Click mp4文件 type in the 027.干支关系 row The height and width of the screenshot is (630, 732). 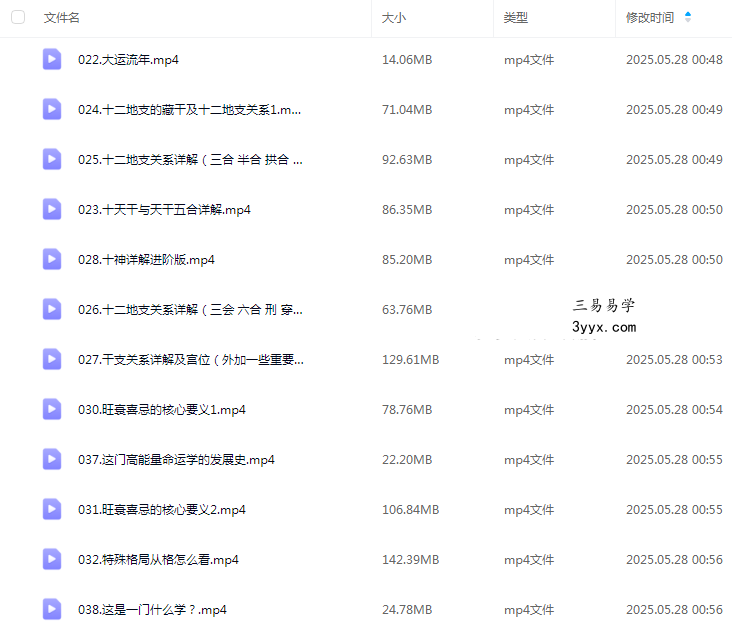click(529, 360)
